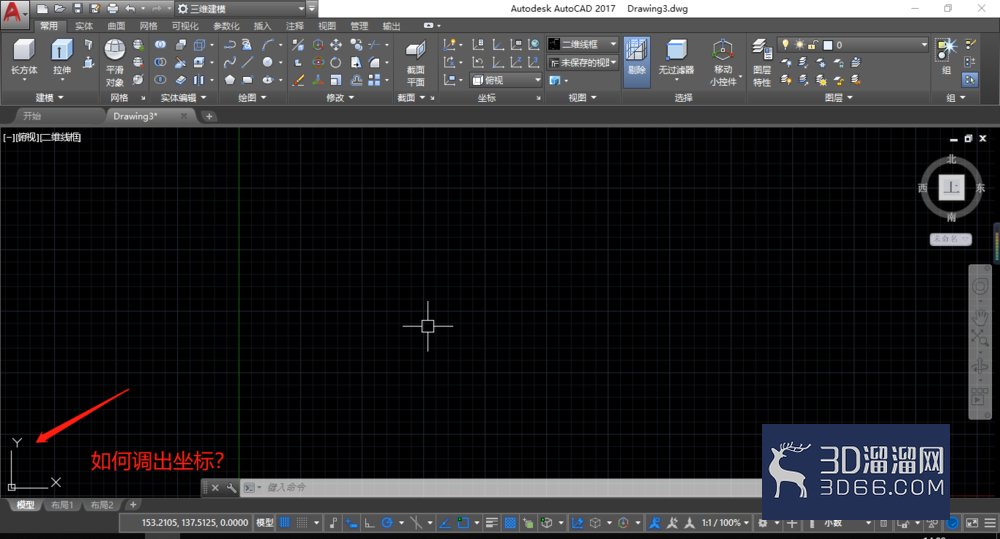Toggle snap mode in status bar
This screenshot has width=1000, height=539.
click(x=302, y=523)
